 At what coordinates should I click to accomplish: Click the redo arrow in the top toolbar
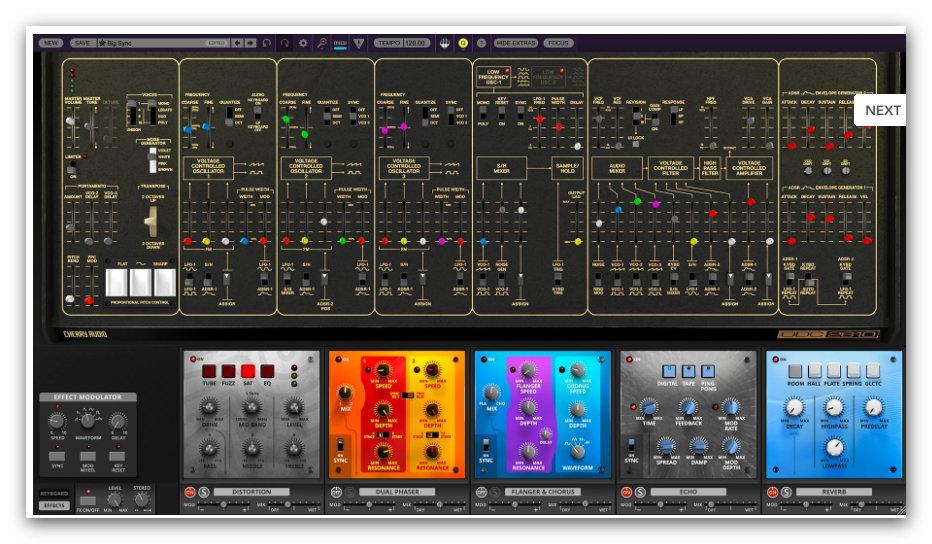[x=285, y=43]
